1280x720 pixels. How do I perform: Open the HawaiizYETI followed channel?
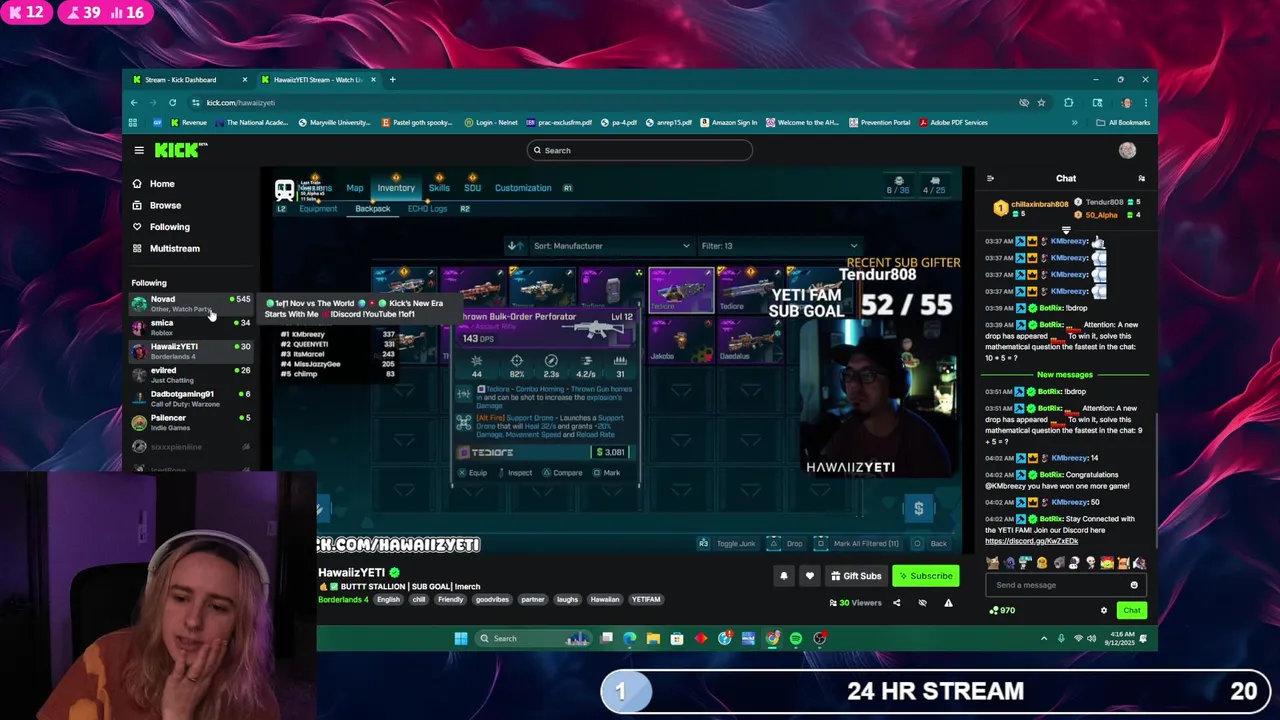(191, 351)
